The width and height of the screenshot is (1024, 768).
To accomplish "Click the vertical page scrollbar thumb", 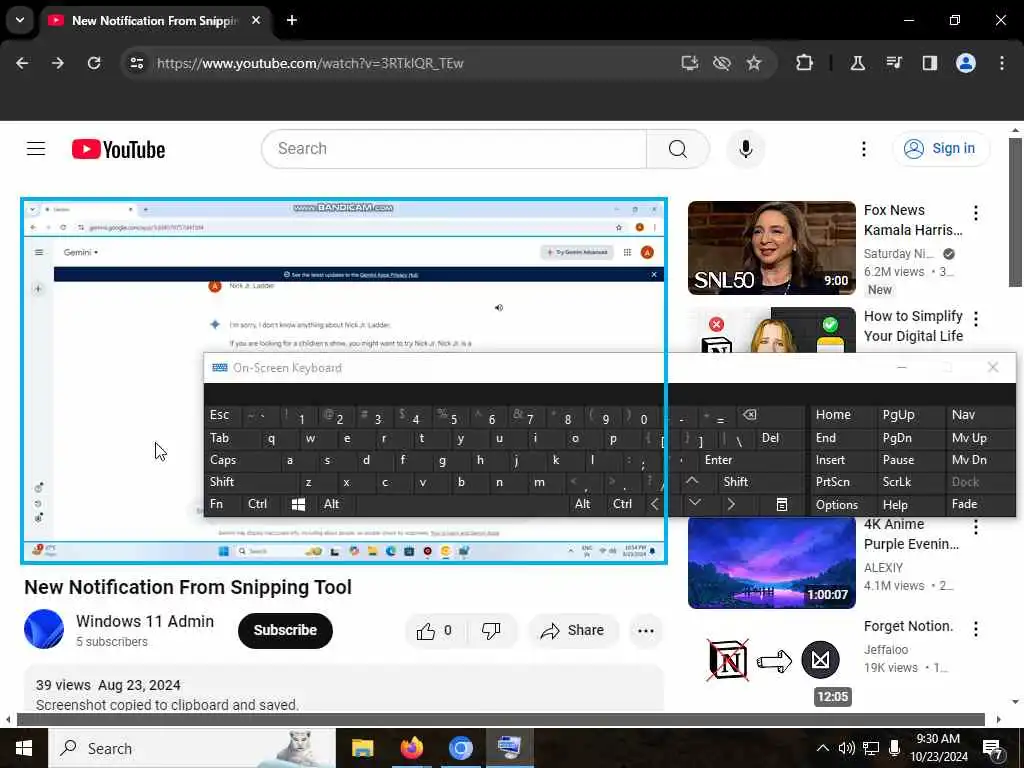I will (x=1015, y=212).
